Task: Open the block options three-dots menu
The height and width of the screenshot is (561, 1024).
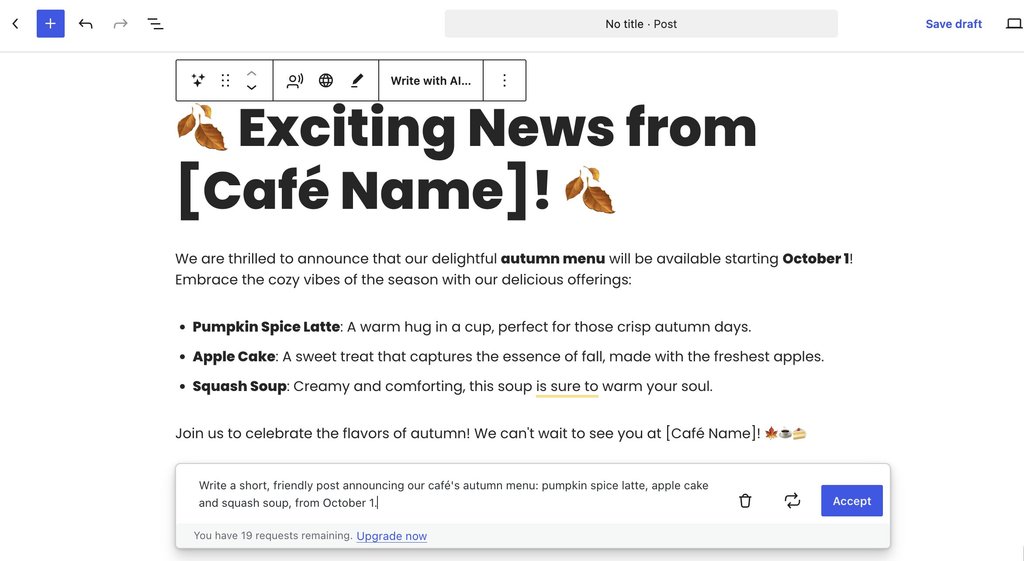Action: point(504,80)
